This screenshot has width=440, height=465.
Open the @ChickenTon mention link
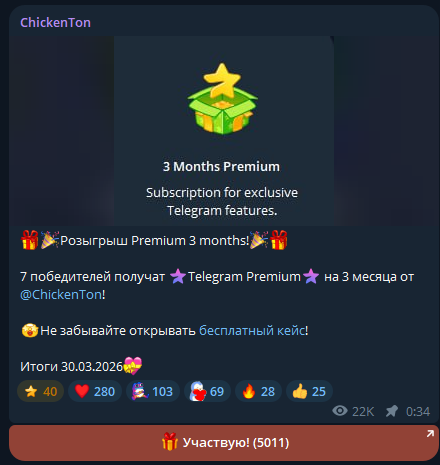pos(61,295)
